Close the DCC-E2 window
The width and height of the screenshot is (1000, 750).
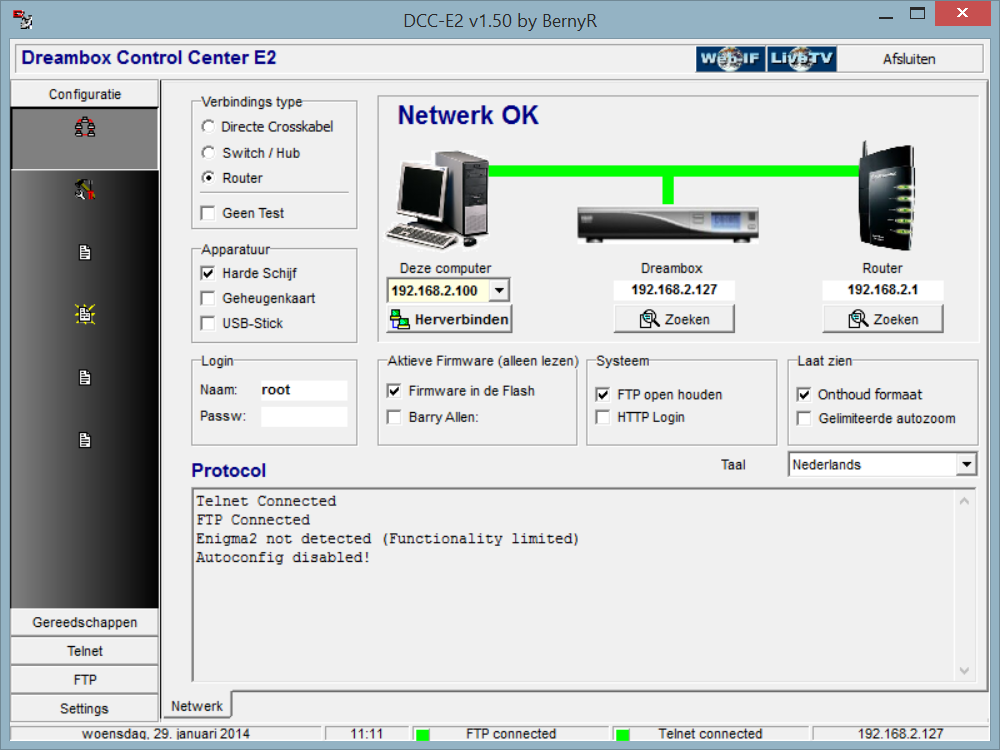(962, 13)
